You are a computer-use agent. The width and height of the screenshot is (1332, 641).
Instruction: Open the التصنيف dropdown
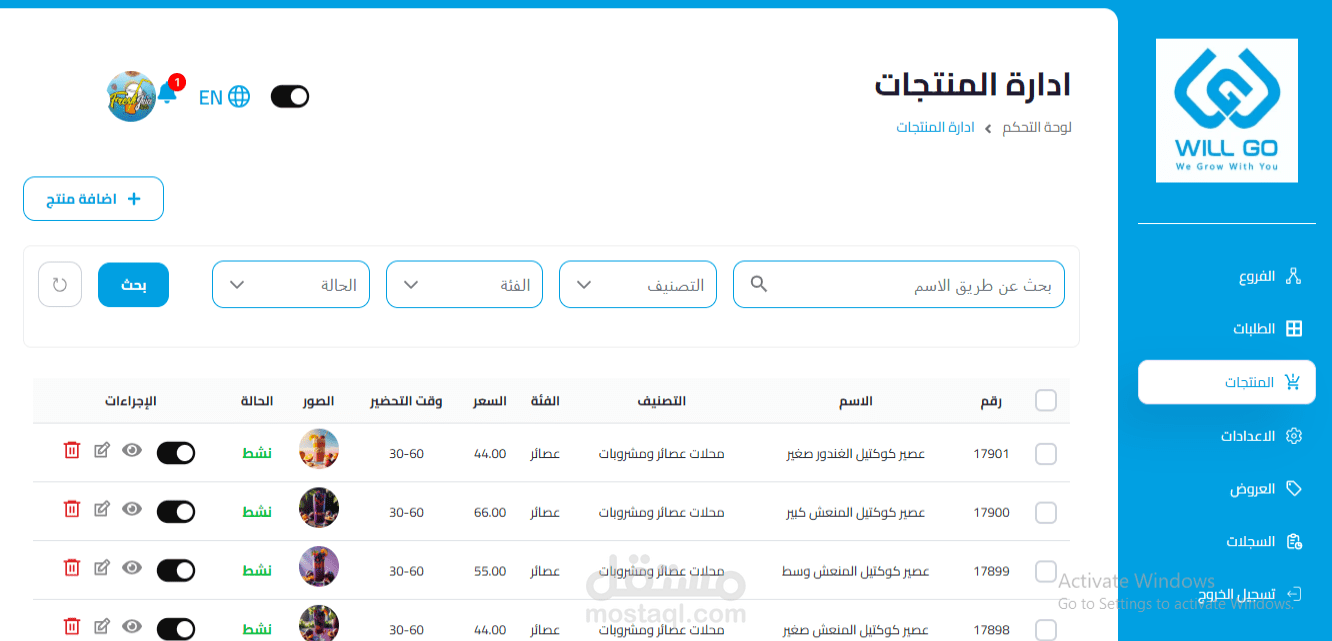click(638, 285)
